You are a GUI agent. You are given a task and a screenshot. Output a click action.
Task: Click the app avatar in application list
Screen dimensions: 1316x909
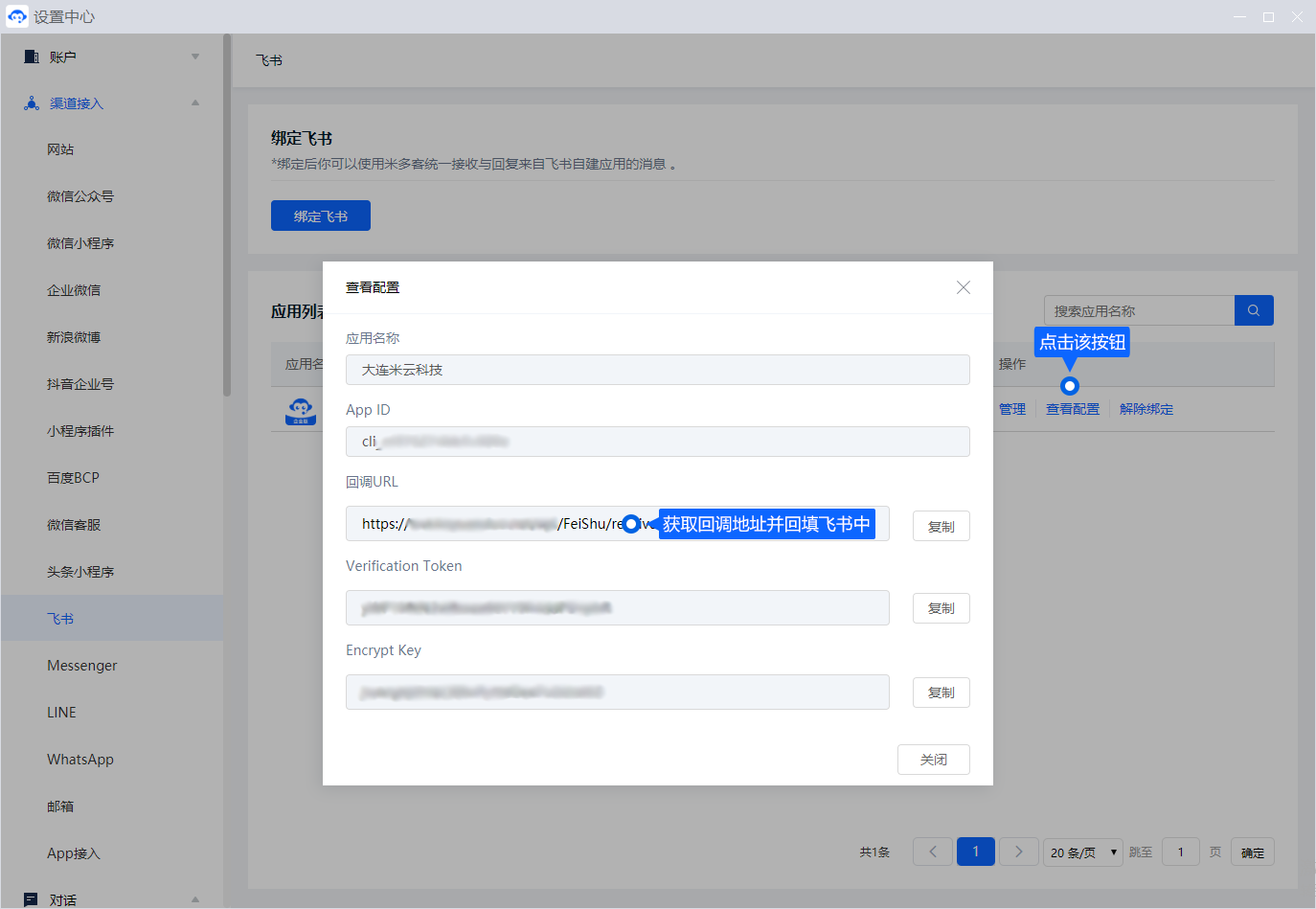301,411
